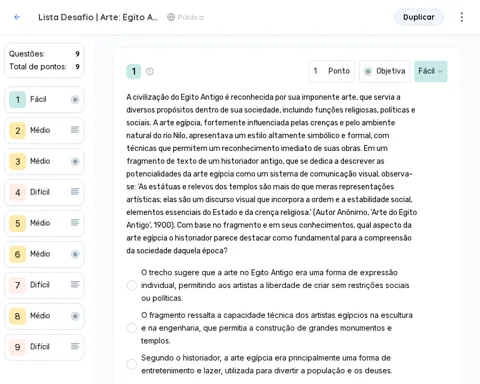Click answer text 'O trecho sugere que a arte'
The width and height of the screenshot is (480, 384).
275,285
